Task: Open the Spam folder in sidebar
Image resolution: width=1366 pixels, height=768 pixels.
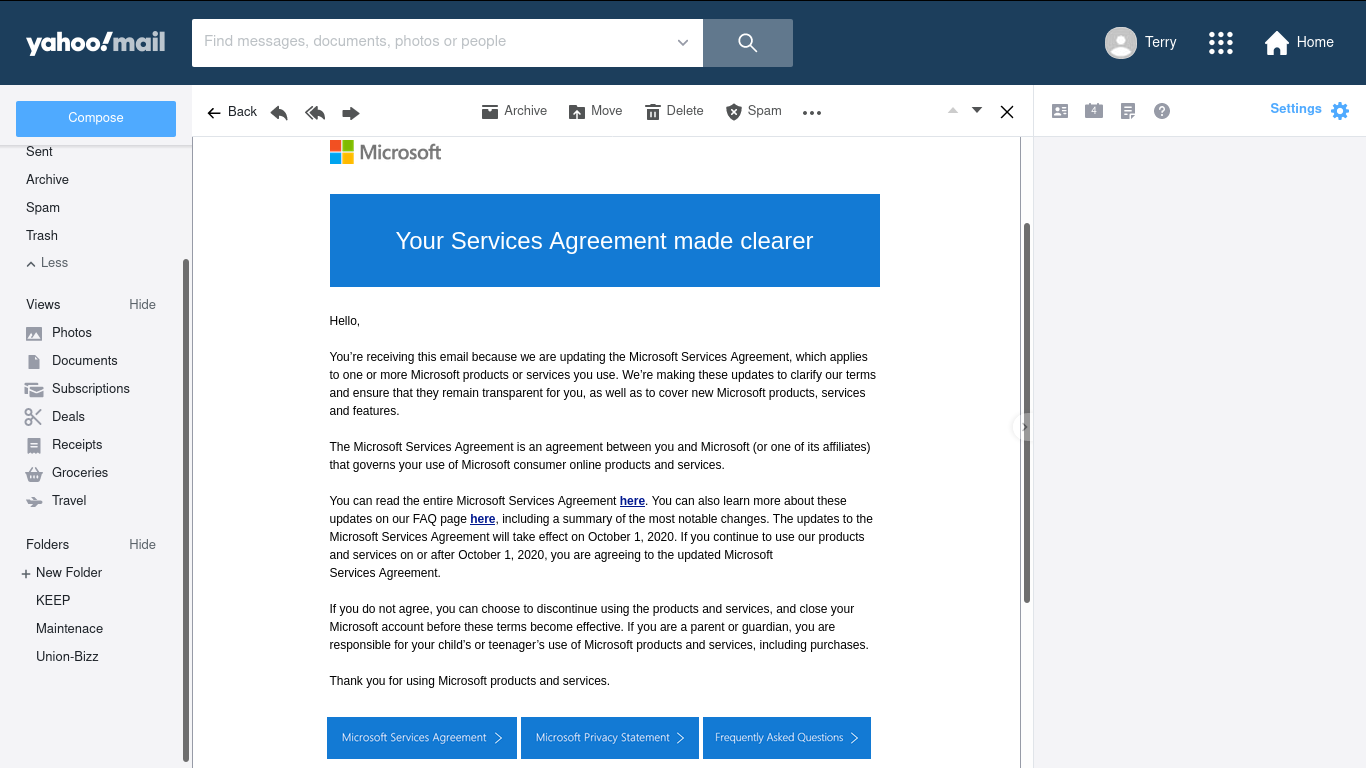Action: (43, 208)
